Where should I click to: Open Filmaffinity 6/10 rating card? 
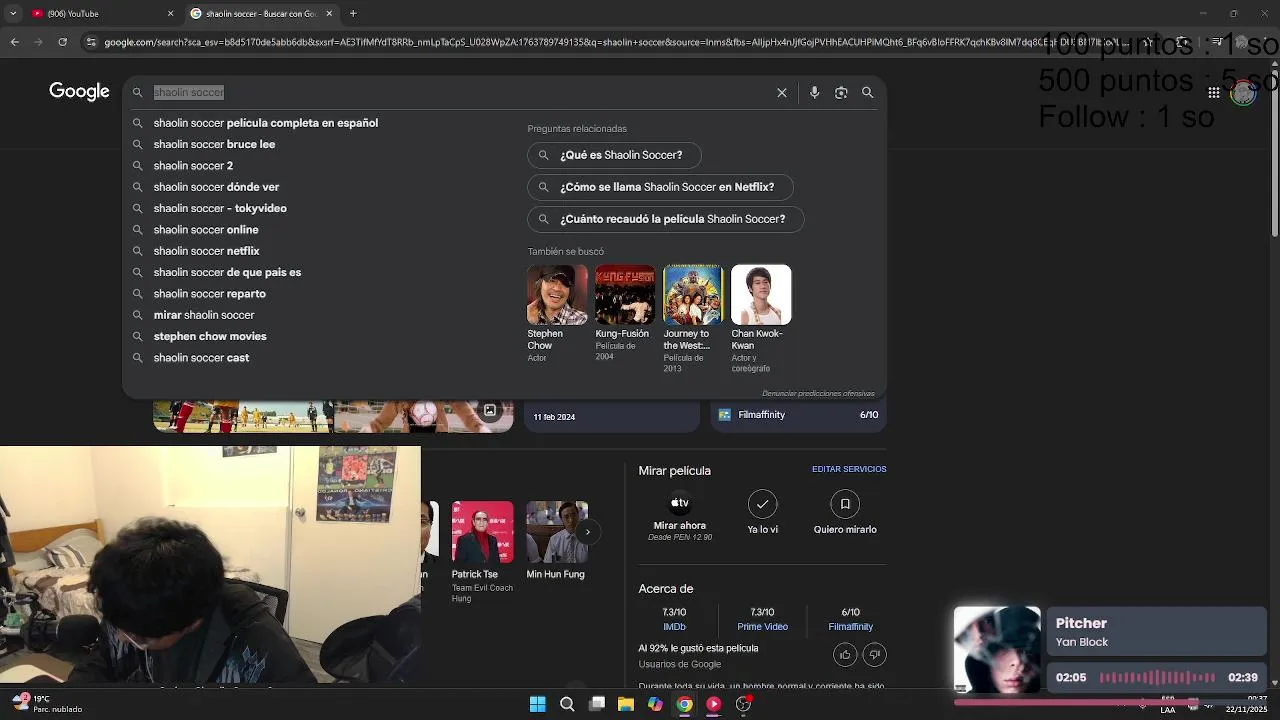pos(798,415)
